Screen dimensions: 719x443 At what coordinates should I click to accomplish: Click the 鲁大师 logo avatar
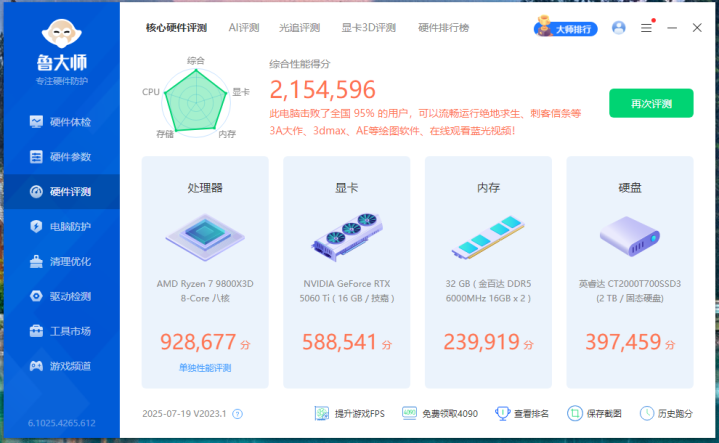61,33
